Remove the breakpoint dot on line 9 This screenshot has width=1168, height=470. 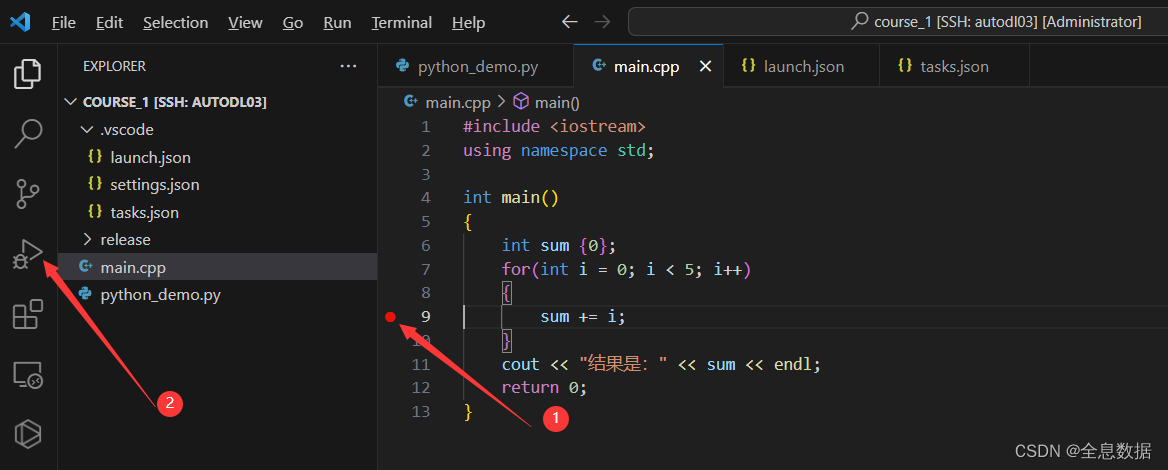pyautogui.click(x=390, y=317)
